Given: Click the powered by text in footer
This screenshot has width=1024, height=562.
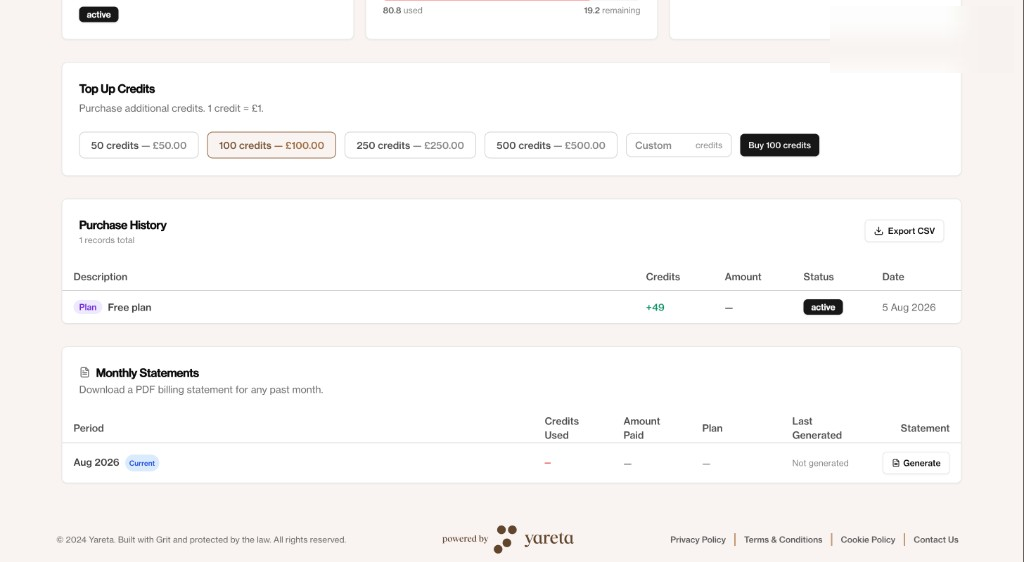Looking at the screenshot, I should (465, 539).
